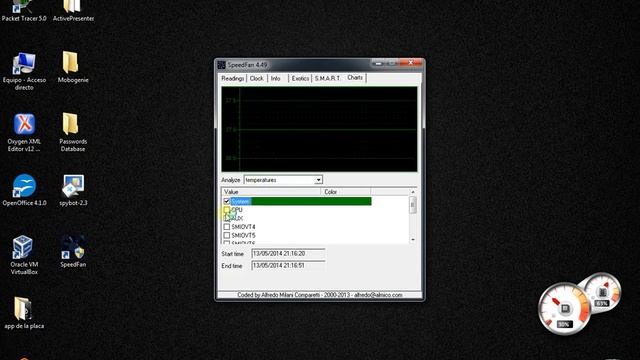The height and width of the screenshot is (360, 640).
Task: Select the spybot-2.3 desktop icon
Action: click(73, 190)
